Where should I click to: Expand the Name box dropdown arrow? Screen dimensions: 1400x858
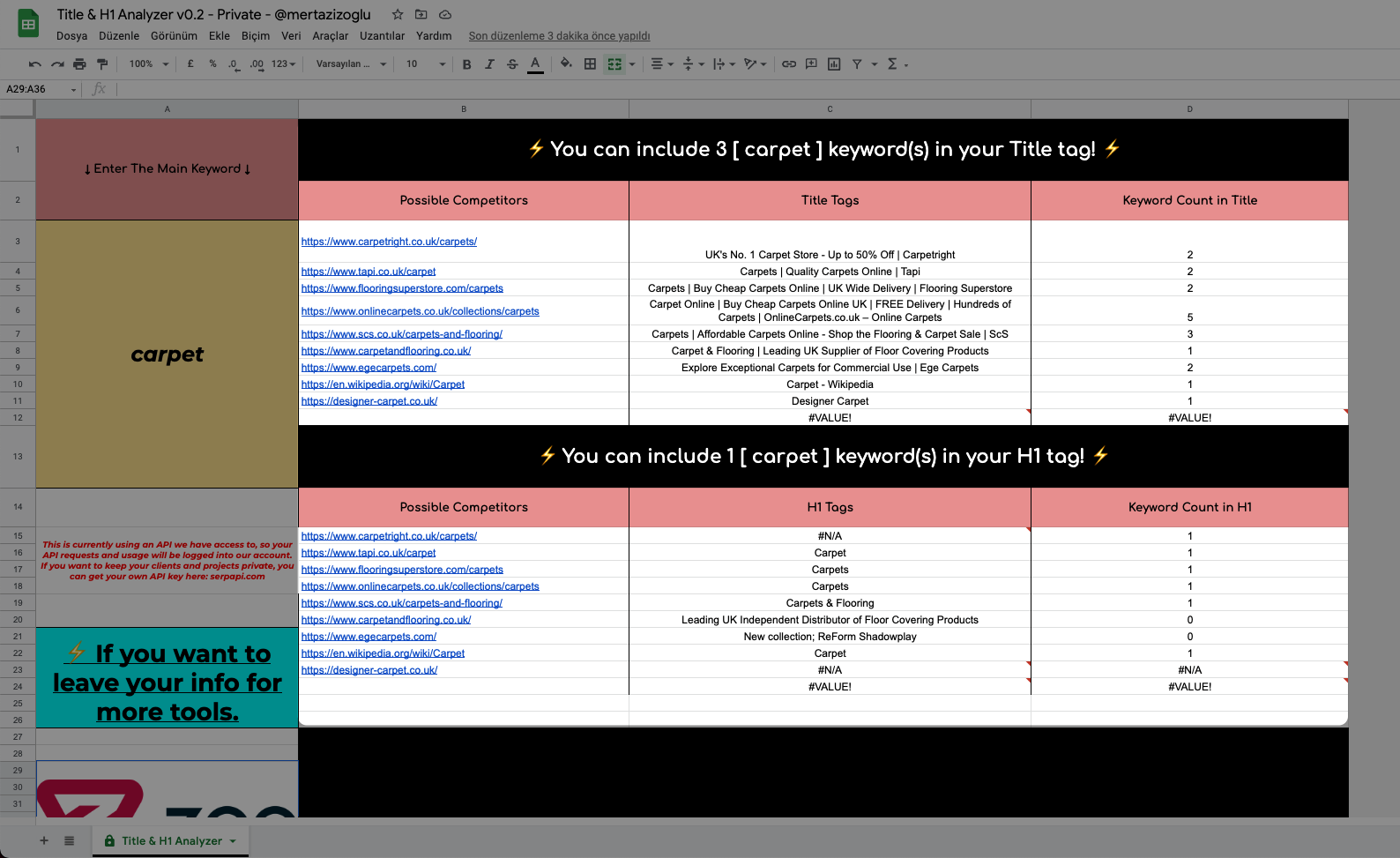pyautogui.click(x=73, y=89)
